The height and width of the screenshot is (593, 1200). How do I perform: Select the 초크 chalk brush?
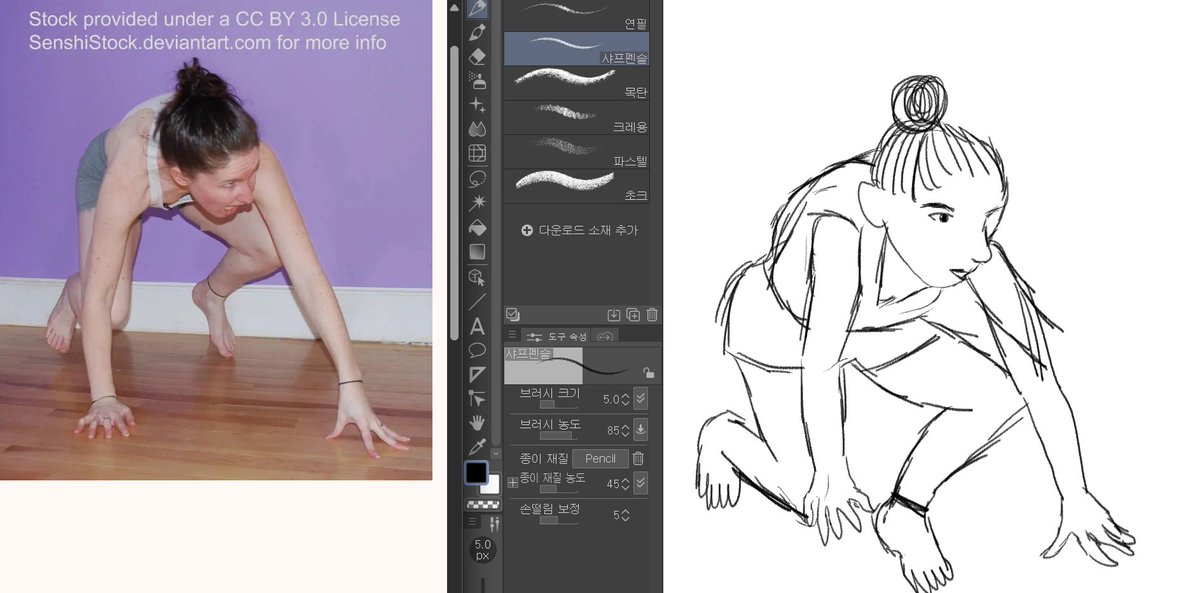coord(577,186)
